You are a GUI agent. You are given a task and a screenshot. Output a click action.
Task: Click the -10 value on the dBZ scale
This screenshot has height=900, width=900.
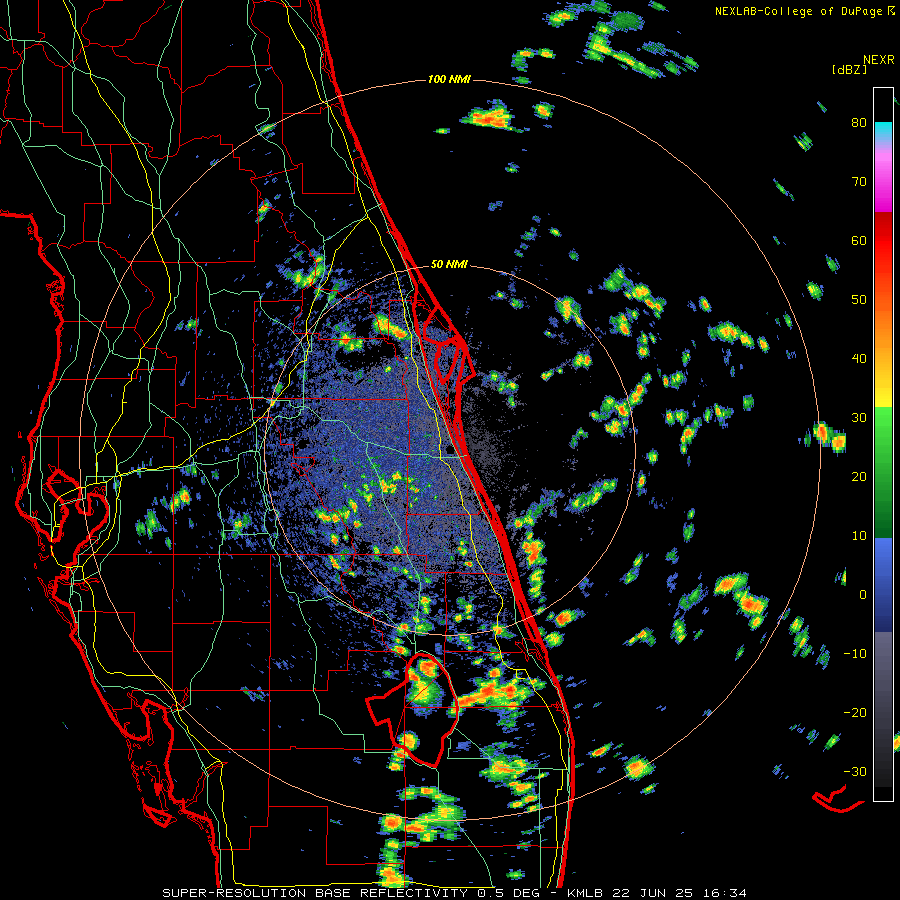click(x=855, y=654)
